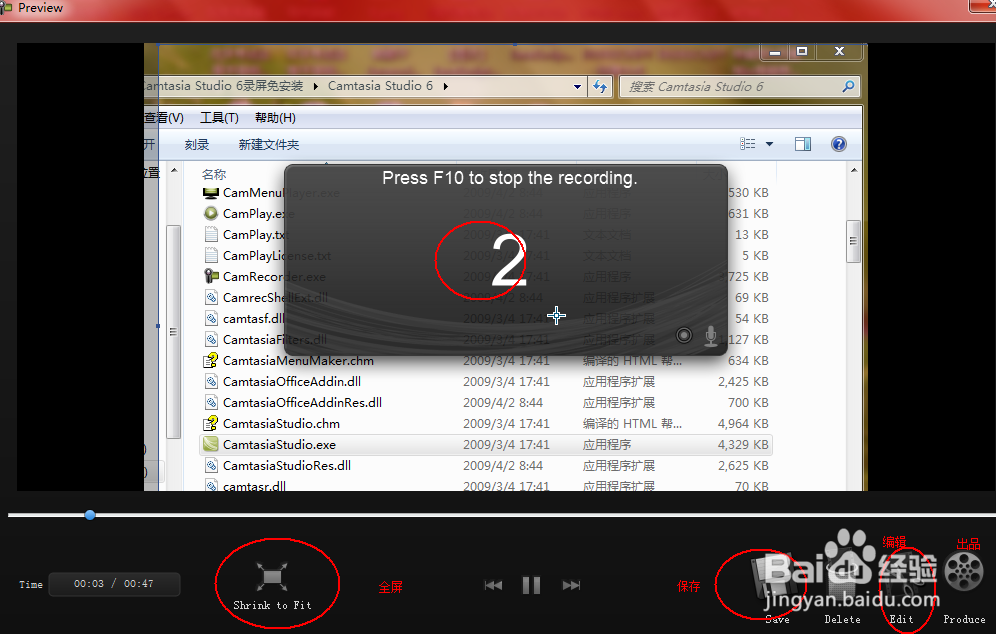Jump to the previous clip with the rewind button
This screenshot has width=996, height=634.
[x=493, y=585]
